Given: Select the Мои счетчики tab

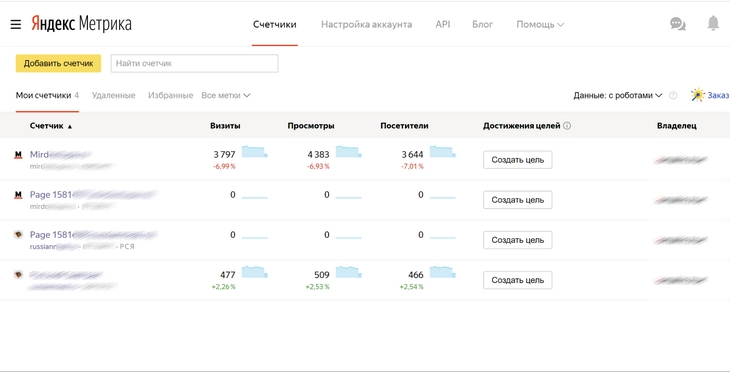Looking at the screenshot, I should tap(47, 95).
